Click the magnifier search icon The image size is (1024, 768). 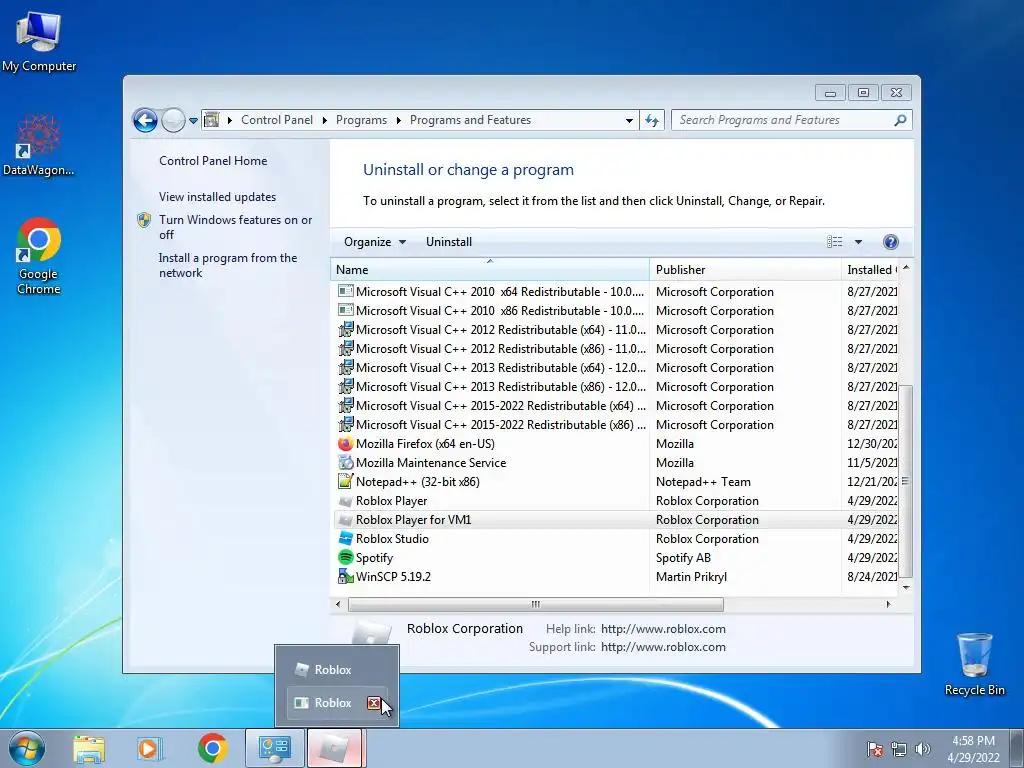pos(900,120)
